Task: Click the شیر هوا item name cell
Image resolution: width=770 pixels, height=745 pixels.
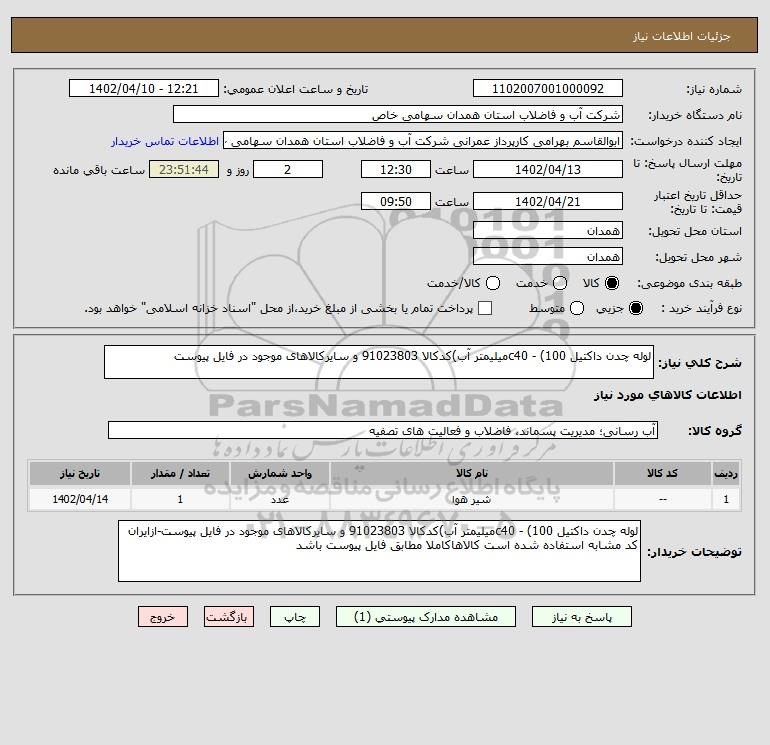Action: coord(471,499)
